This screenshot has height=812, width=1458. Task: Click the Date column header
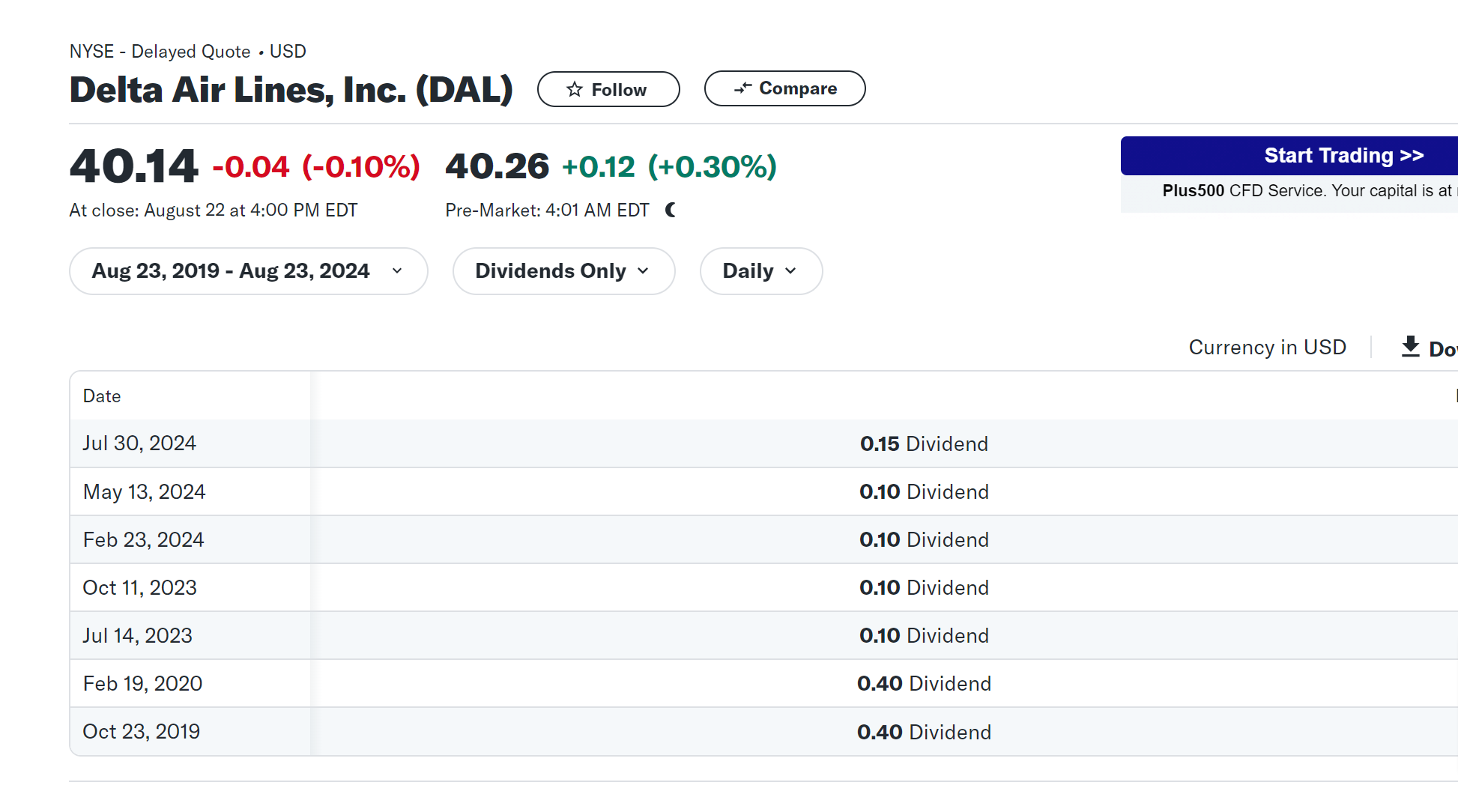102,396
